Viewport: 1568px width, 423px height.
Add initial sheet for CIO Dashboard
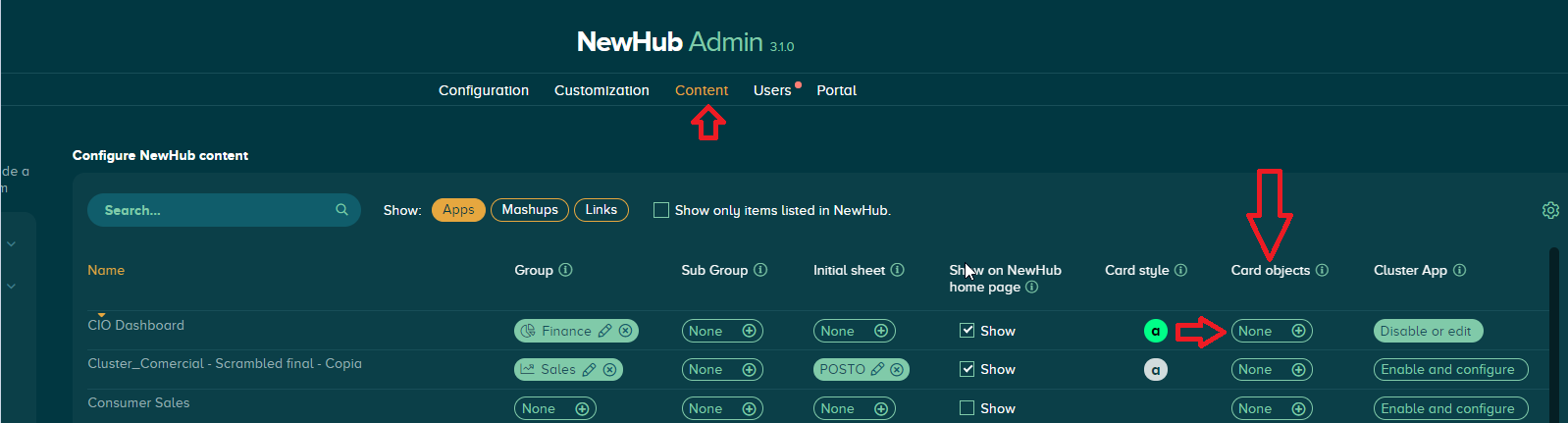click(x=881, y=331)
